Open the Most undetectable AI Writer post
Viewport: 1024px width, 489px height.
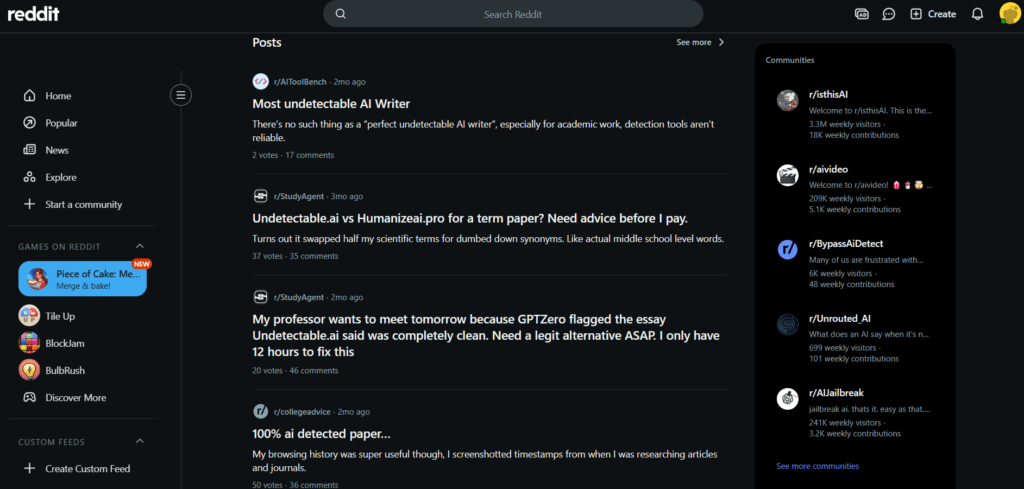tap(331, 104)
